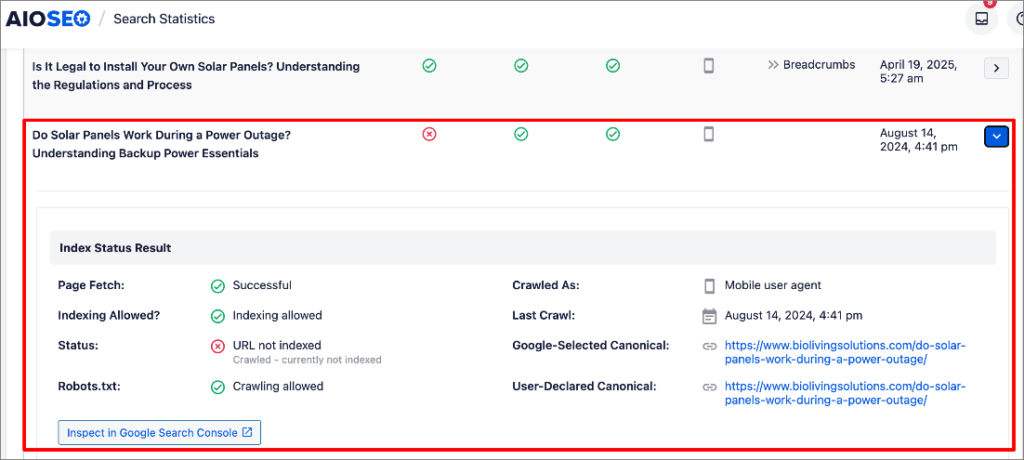
Task: Click the Successful page fetch text
Action: (x=262, y=286)
